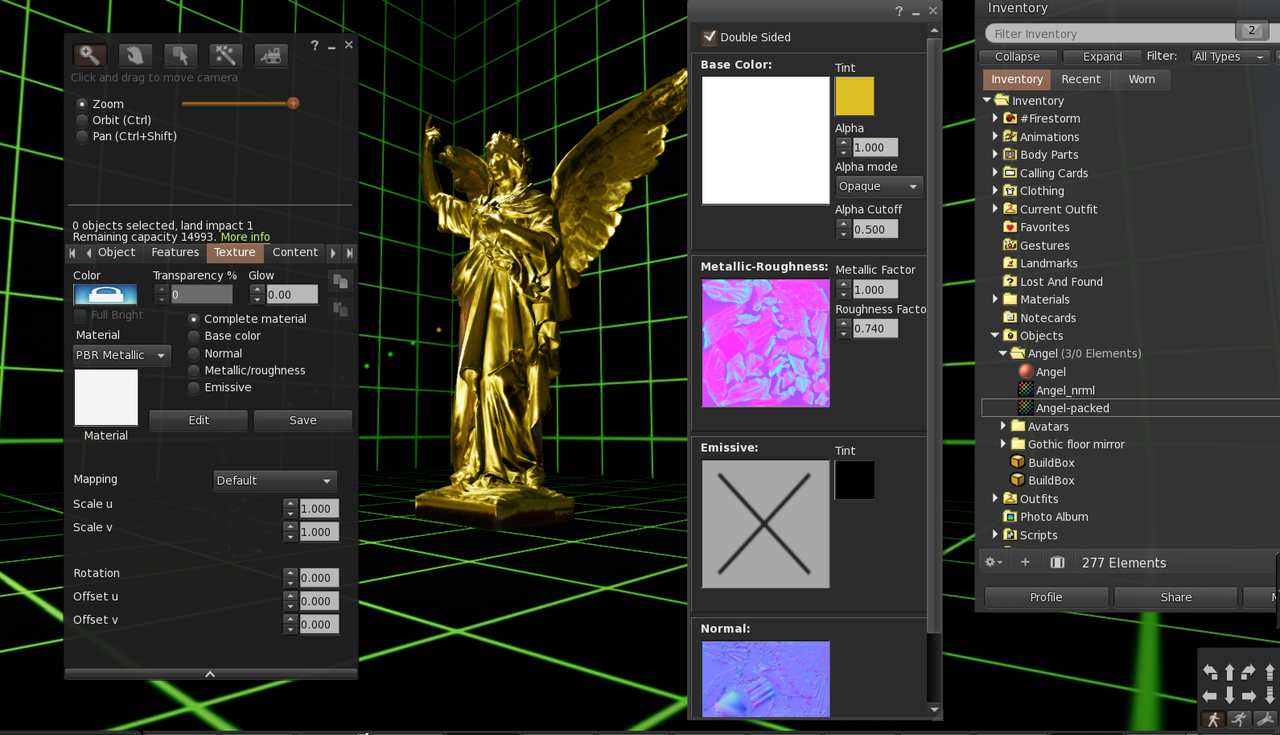Screen dimensions: 1280x735
Task: Click the move-backward arrow in movement controls
Action: (x=1230, y=695)
